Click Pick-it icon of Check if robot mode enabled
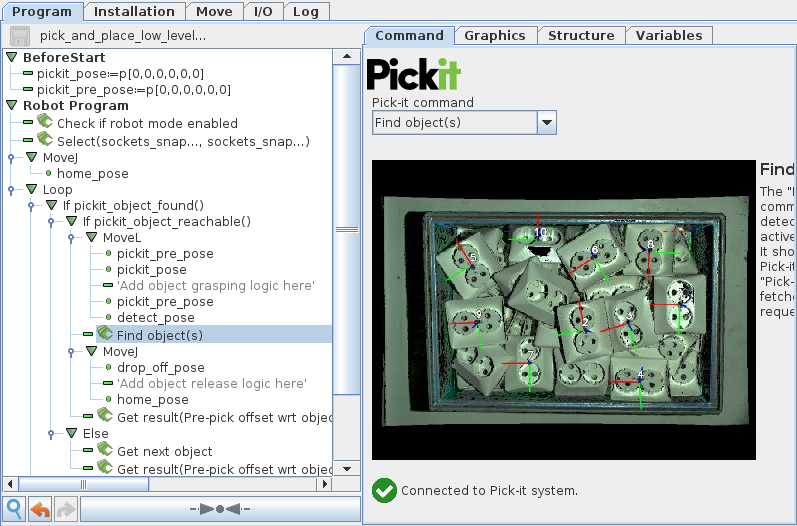The width and height of the screenshot is (797, 526). point(45,122)
